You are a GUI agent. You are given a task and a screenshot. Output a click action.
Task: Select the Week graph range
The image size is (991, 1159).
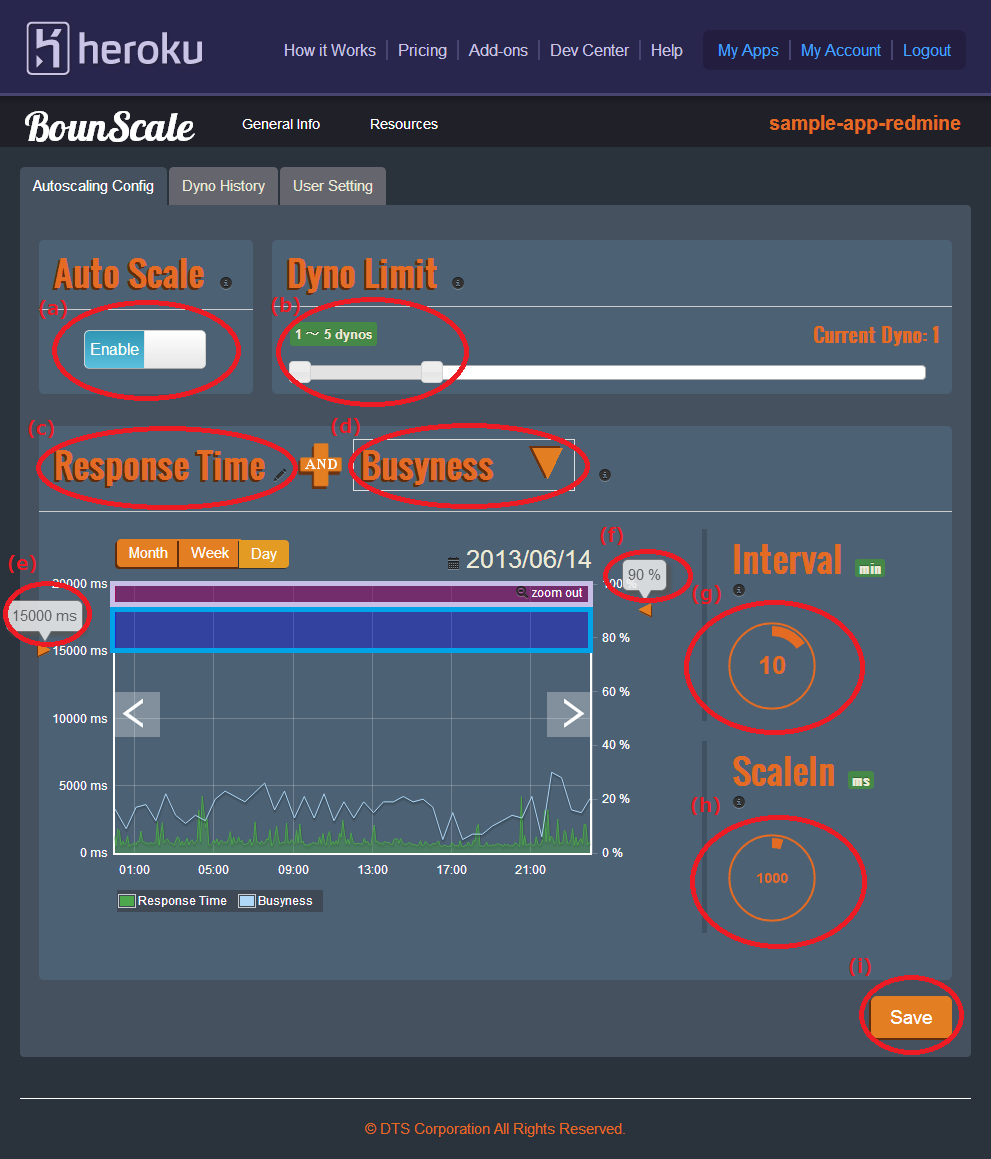[x=210, y=553]
